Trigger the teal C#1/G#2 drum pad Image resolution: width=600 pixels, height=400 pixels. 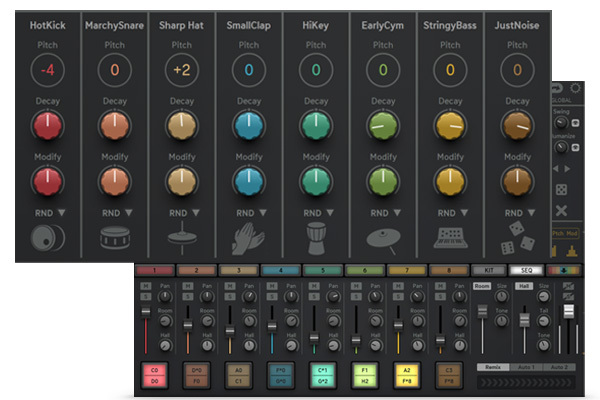[323, 376]
